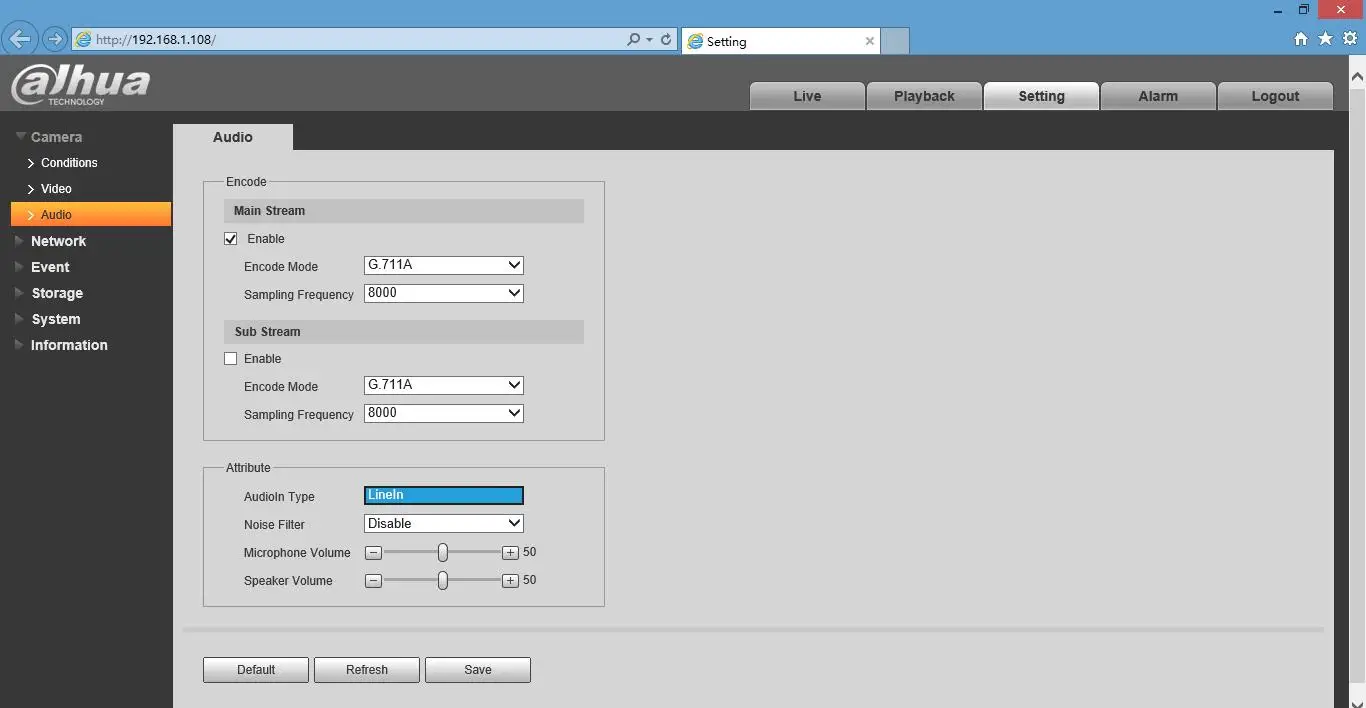Open Sub Stream Encode Mode dropdown
Viewport: 1366px width, 708px height.
pos(444,385)
